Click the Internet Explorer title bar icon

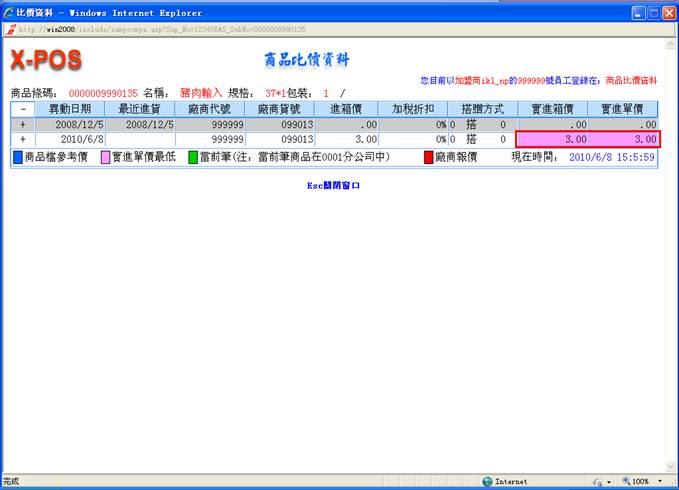(x=10, y=13)
